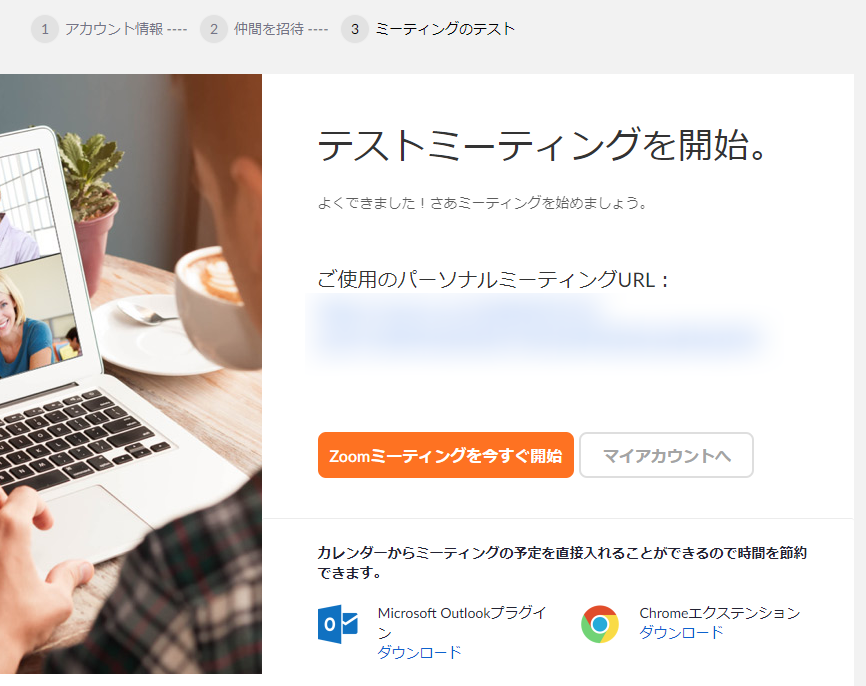Click the label ご使用のパーソナルミーティングURL
Viewport: 866px width, 686px height.
click(x=493, y=279)
